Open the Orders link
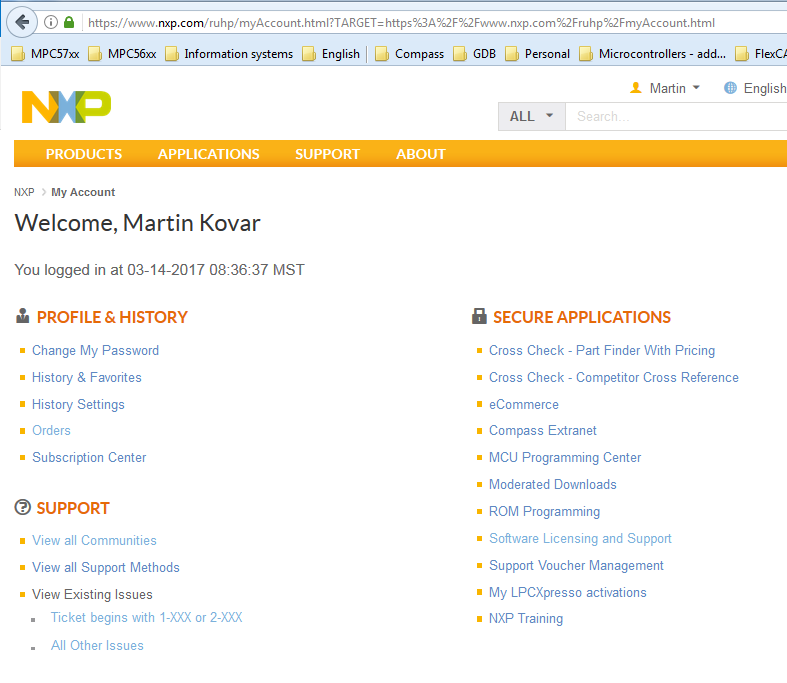 [51, 431]
